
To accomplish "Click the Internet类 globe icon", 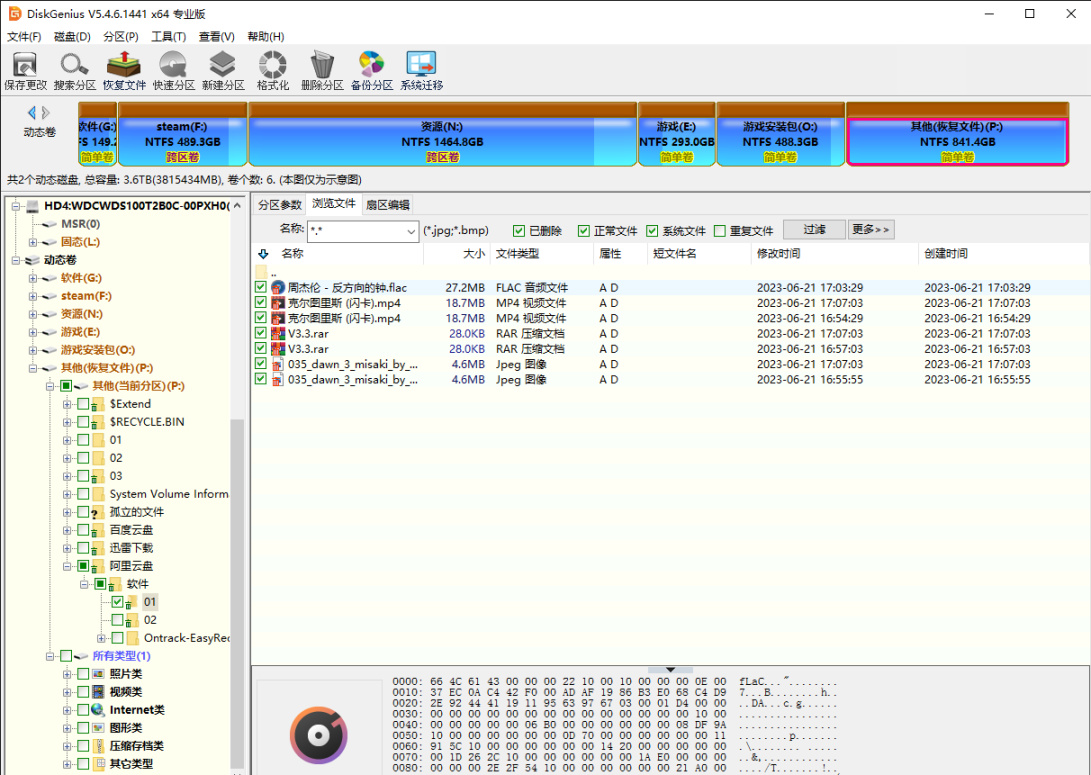I will pyautogui.click(x=99, y=710).
